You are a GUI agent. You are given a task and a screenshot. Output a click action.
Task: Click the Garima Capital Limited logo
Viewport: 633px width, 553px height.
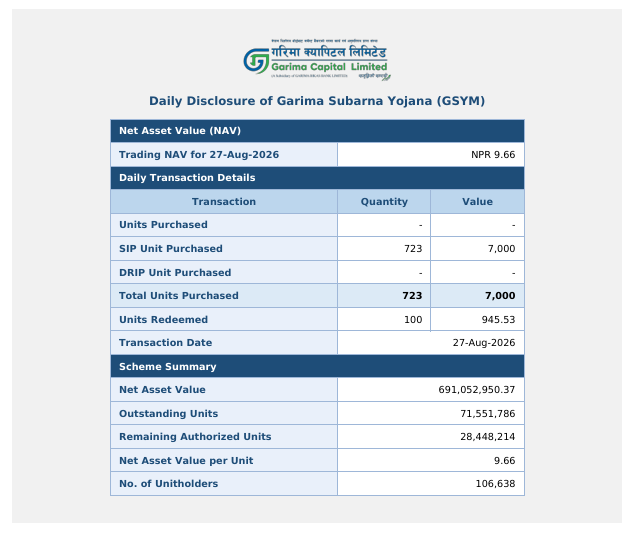coord(317,59)
